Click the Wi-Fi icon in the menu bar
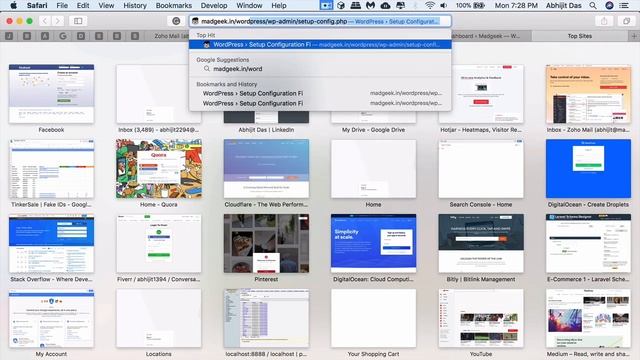 [429, 5]
